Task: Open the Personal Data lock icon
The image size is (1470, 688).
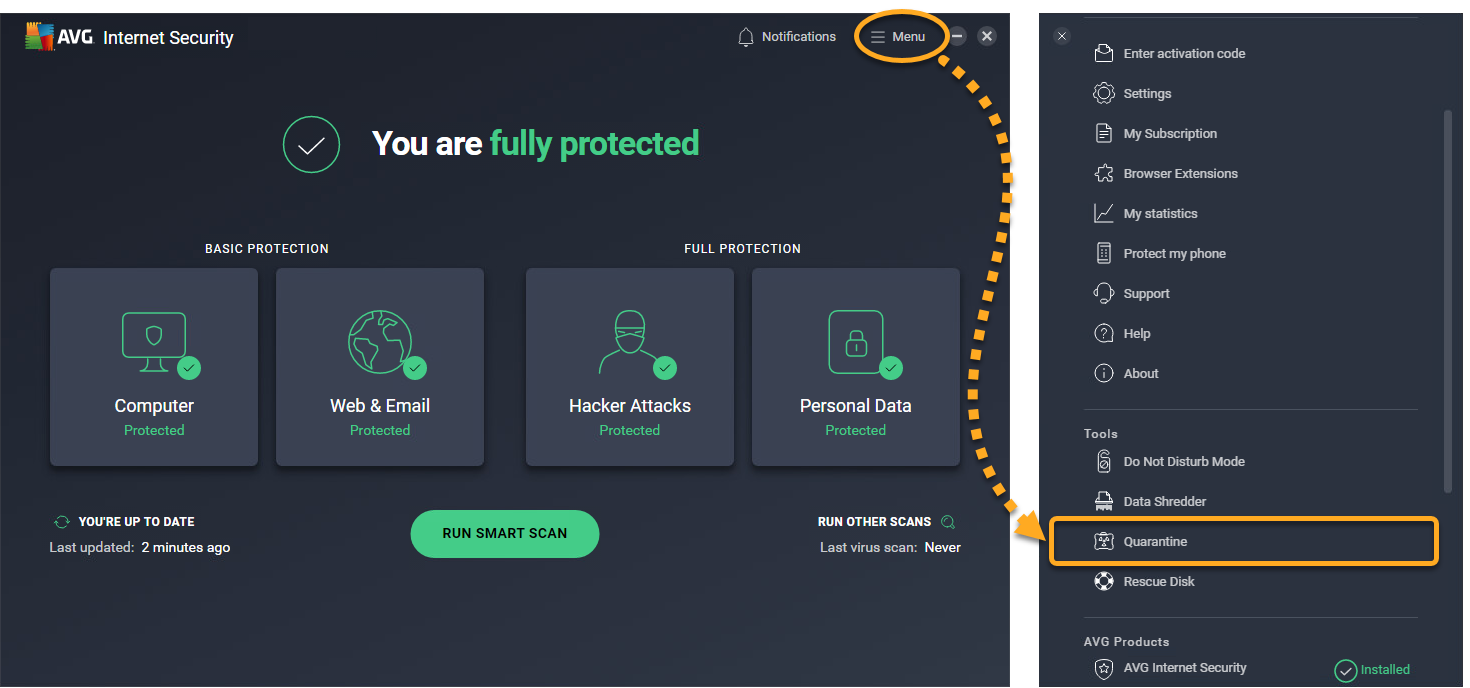Action: click(855, 340)
